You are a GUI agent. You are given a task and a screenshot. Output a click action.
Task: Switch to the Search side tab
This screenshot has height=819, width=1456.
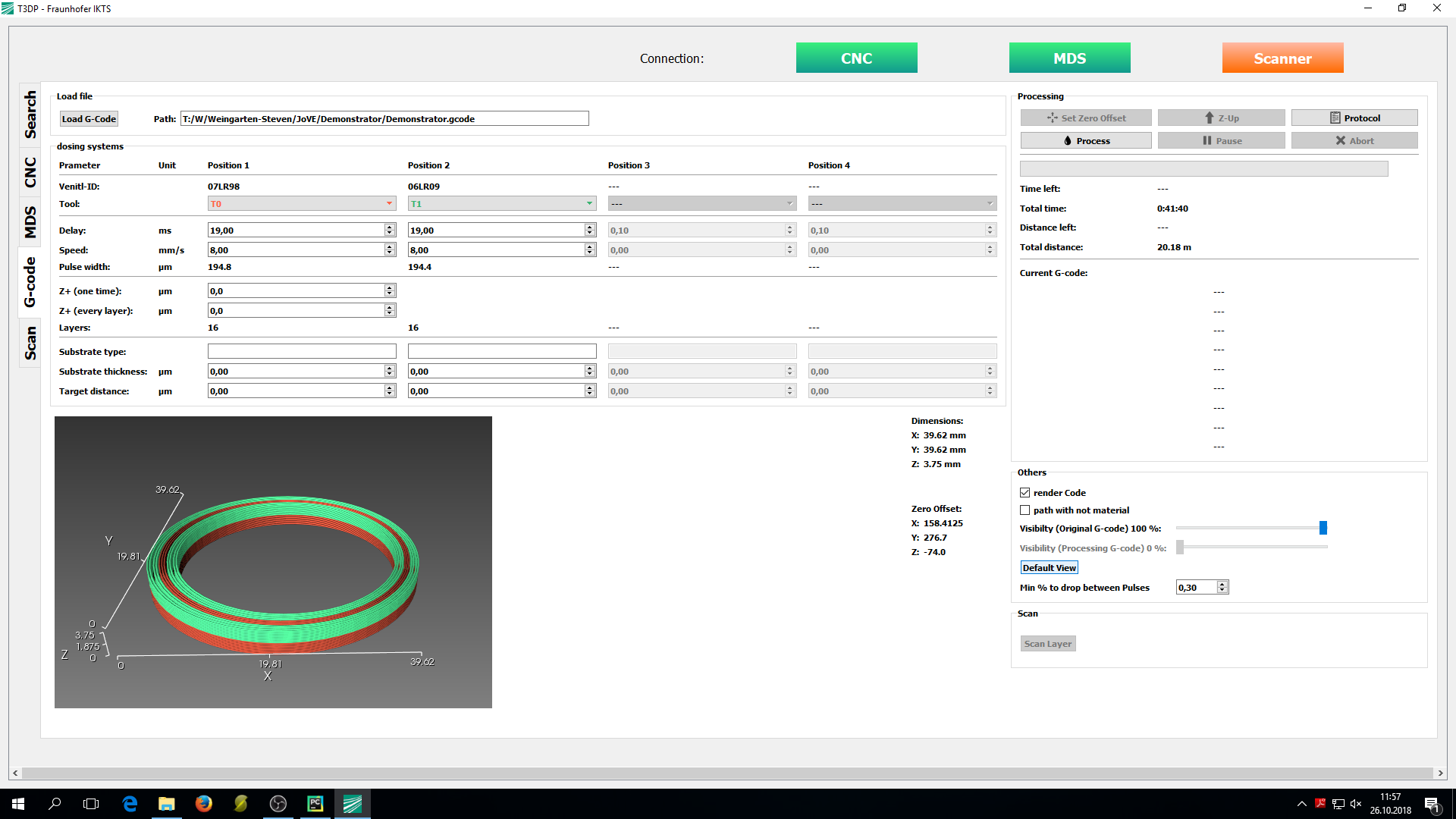click(30, 115)
